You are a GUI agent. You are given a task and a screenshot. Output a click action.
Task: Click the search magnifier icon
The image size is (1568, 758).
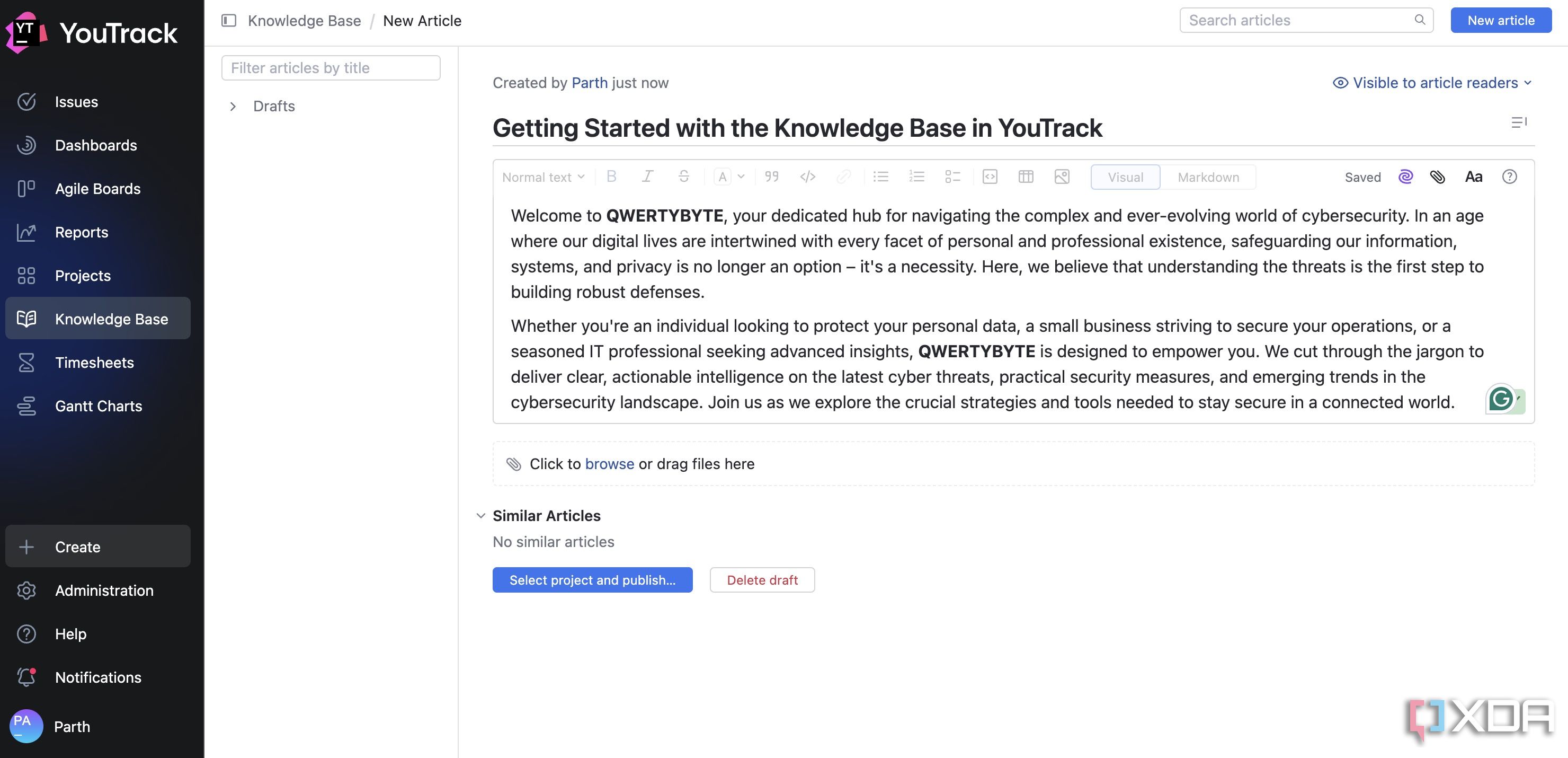[1420, 20]
